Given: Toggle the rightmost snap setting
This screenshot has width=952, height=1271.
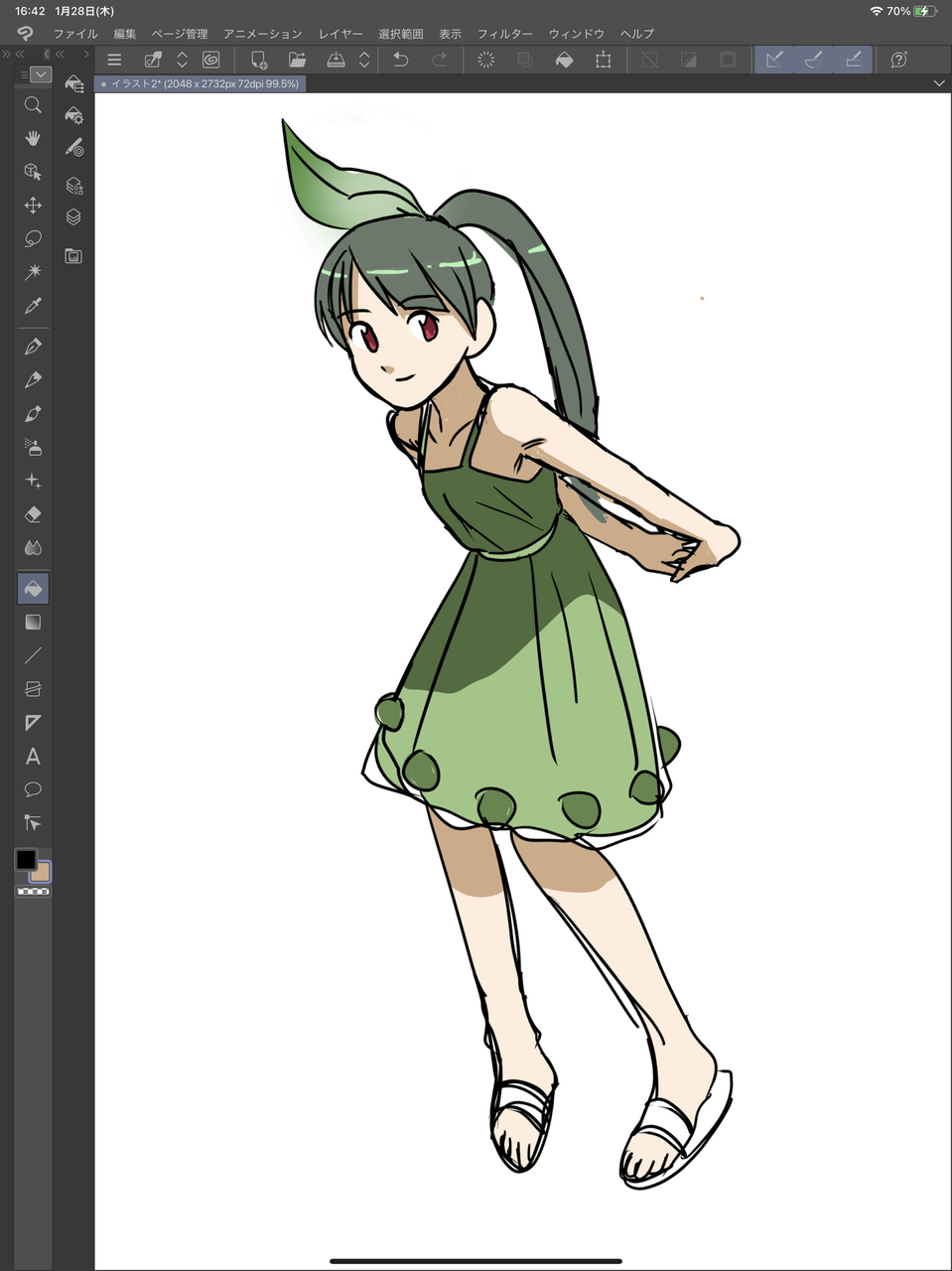Looking at the screenshot, I should (853, 60).
